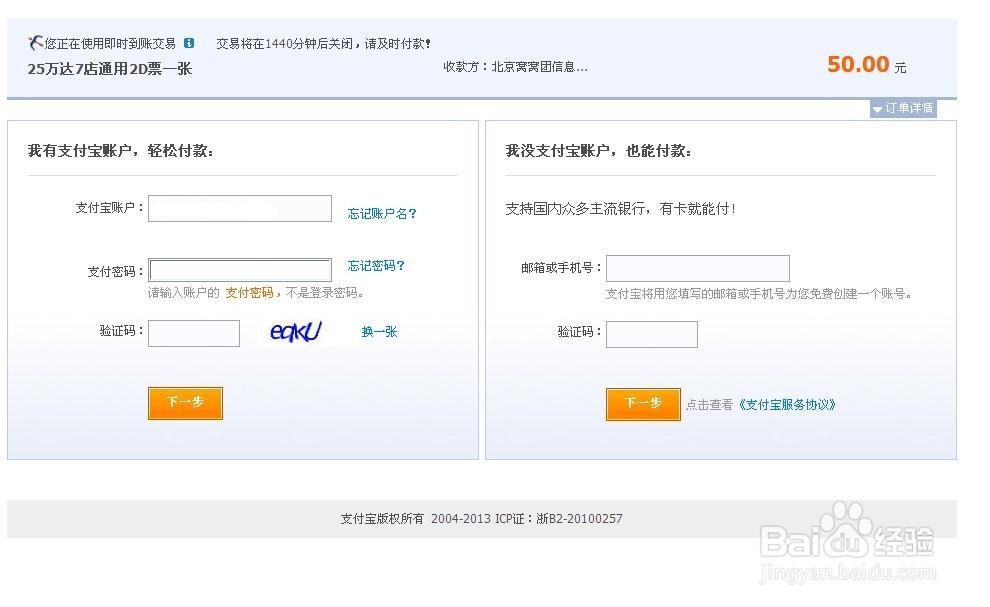This screenshot has height=607, width=990.
Task: Refresh captcha via 换一张 link
Action: pyautogui.click(x=379, y=332)
